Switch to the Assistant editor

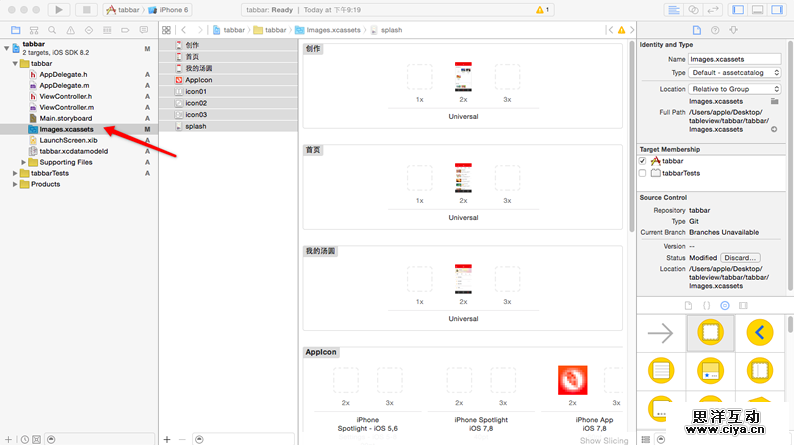693,10
